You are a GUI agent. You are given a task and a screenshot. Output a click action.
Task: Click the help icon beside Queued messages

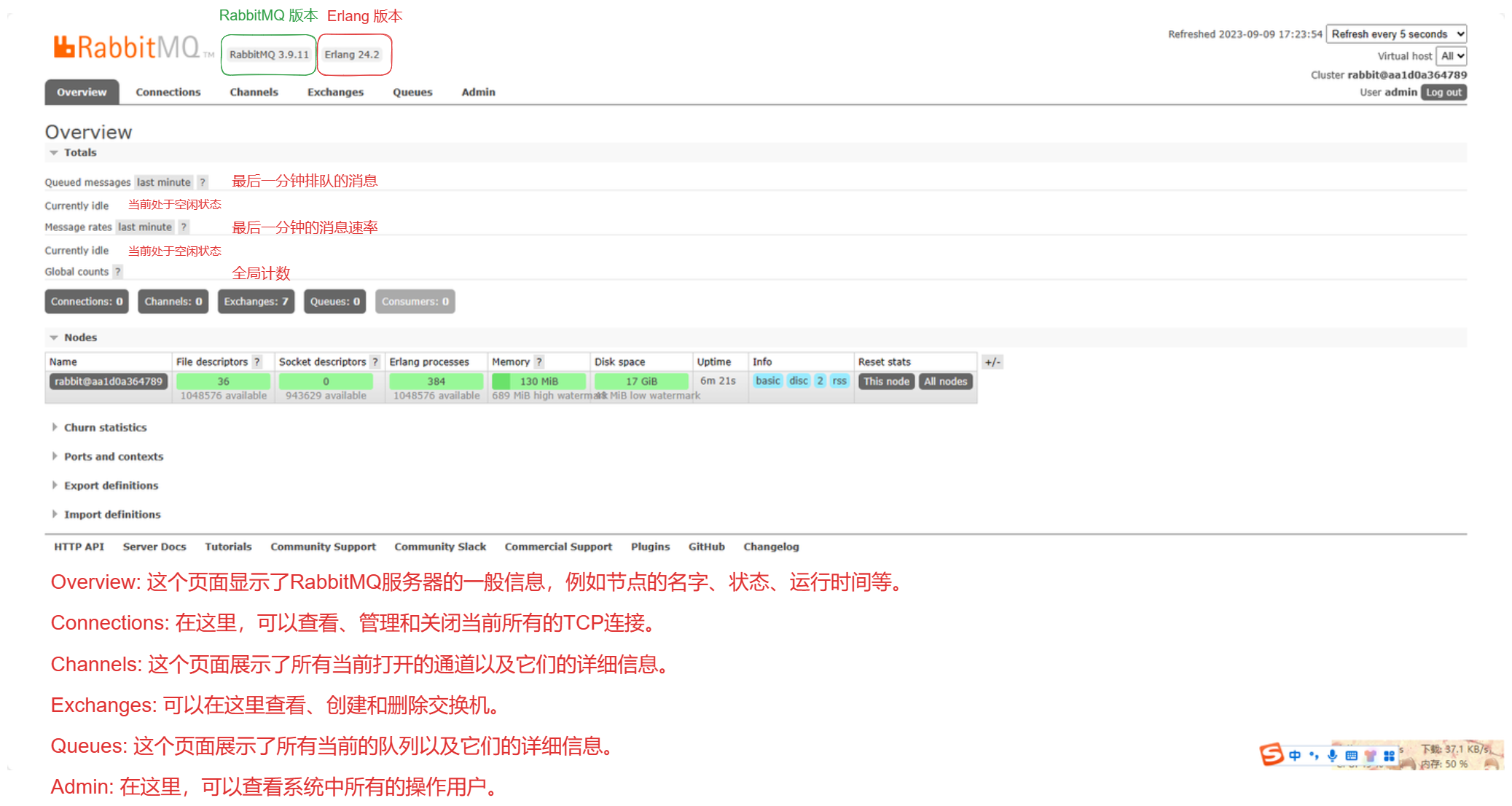203,182
